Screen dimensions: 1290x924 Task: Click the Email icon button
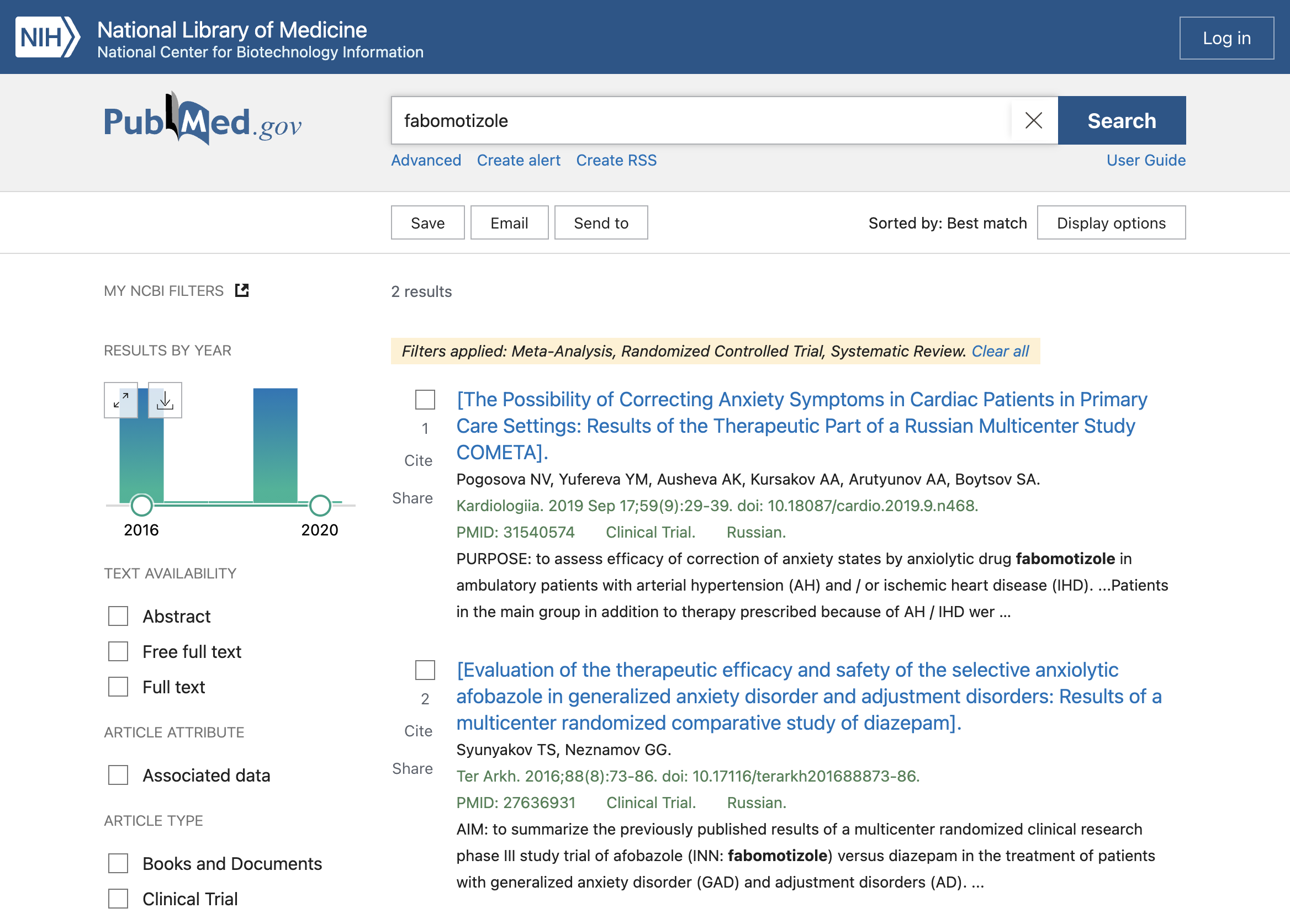click(x=509, y=222)
